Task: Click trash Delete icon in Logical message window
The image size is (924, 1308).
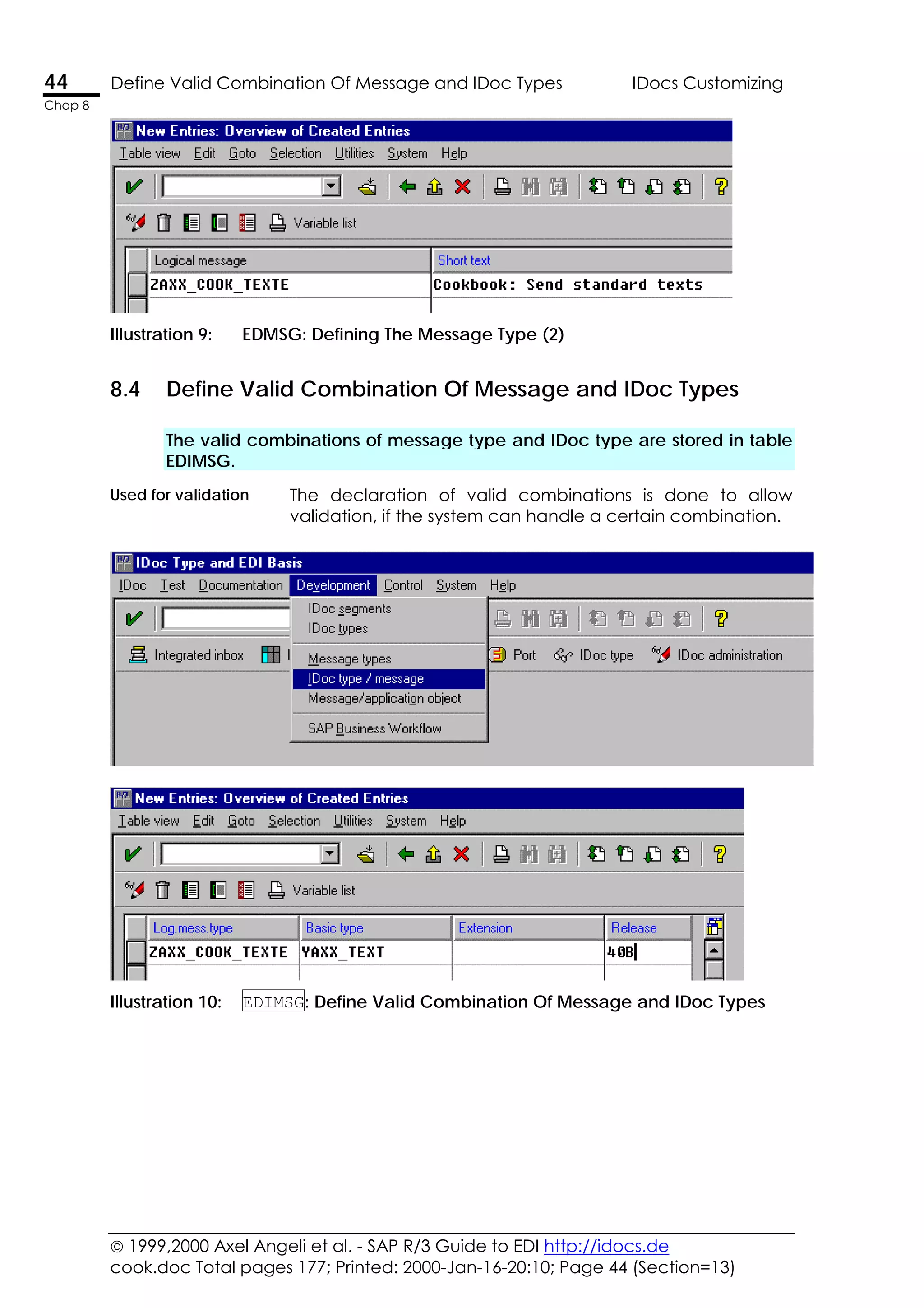Action: [163, 222]
